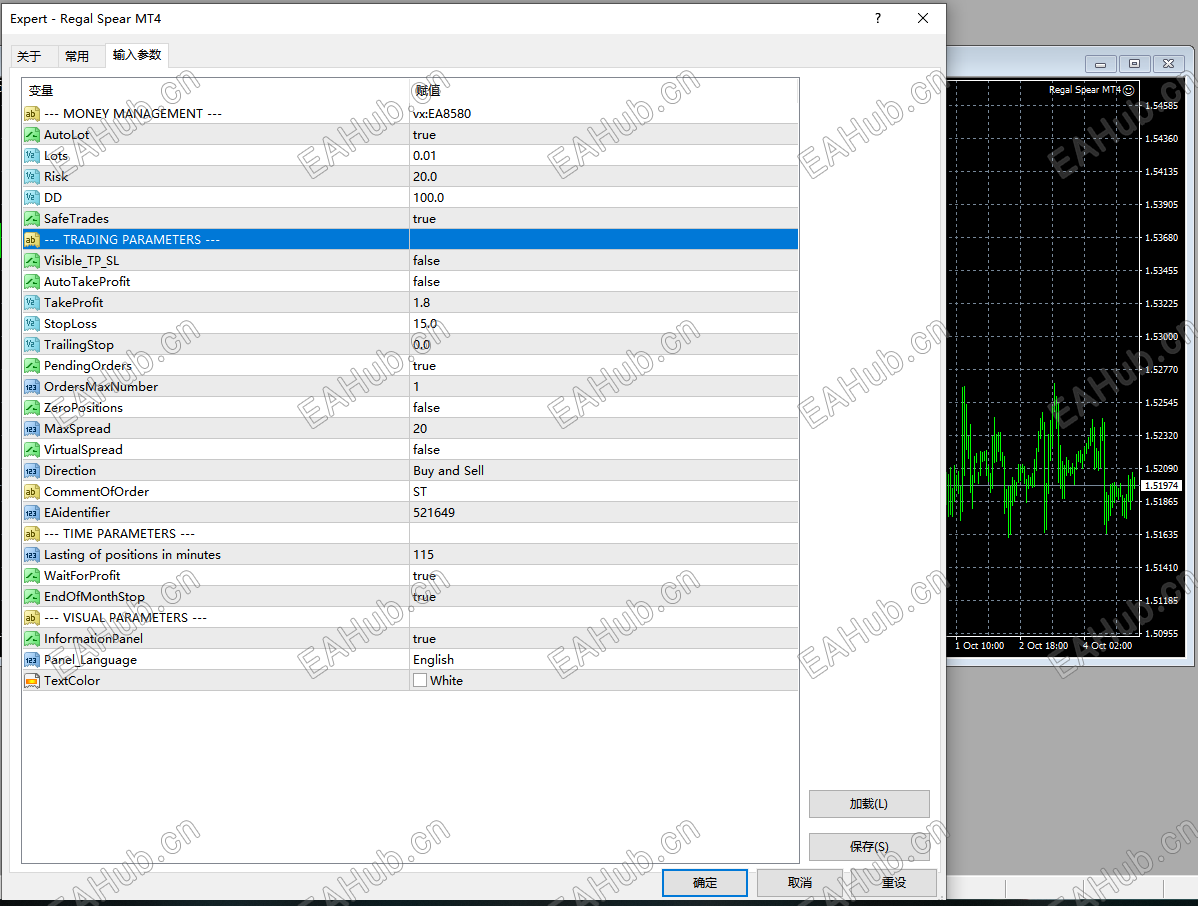Click the White color swatch for TextColor

tap(419, 681)
